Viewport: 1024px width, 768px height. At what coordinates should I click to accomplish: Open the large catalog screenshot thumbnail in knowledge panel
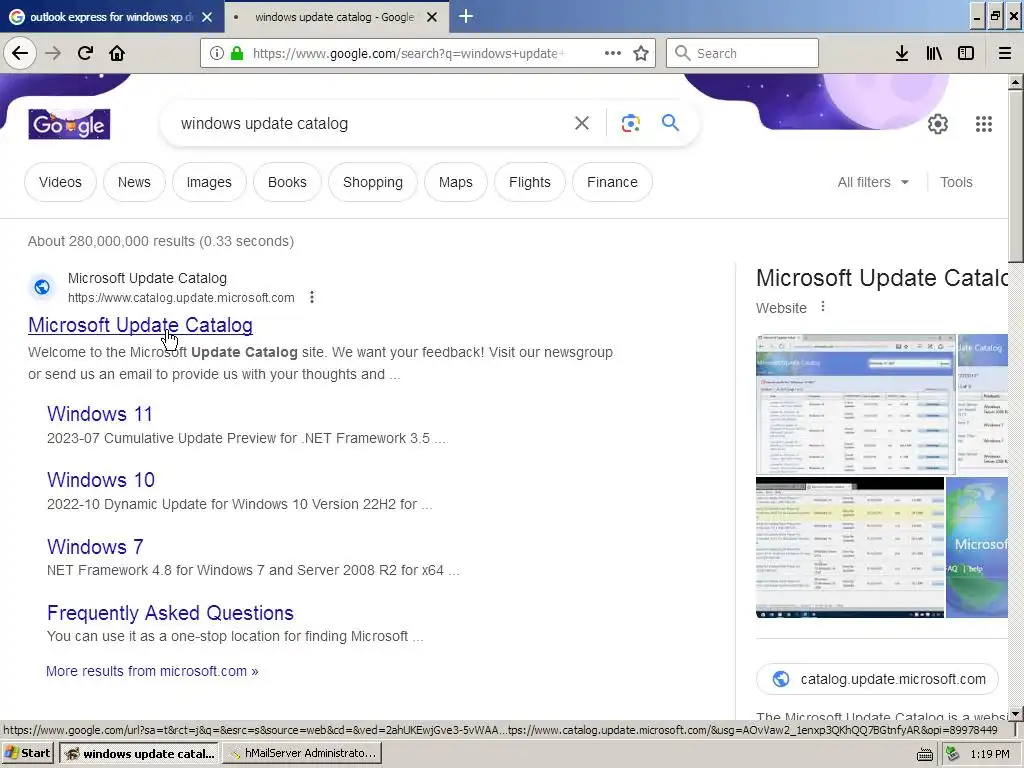(x=856, y=404)
